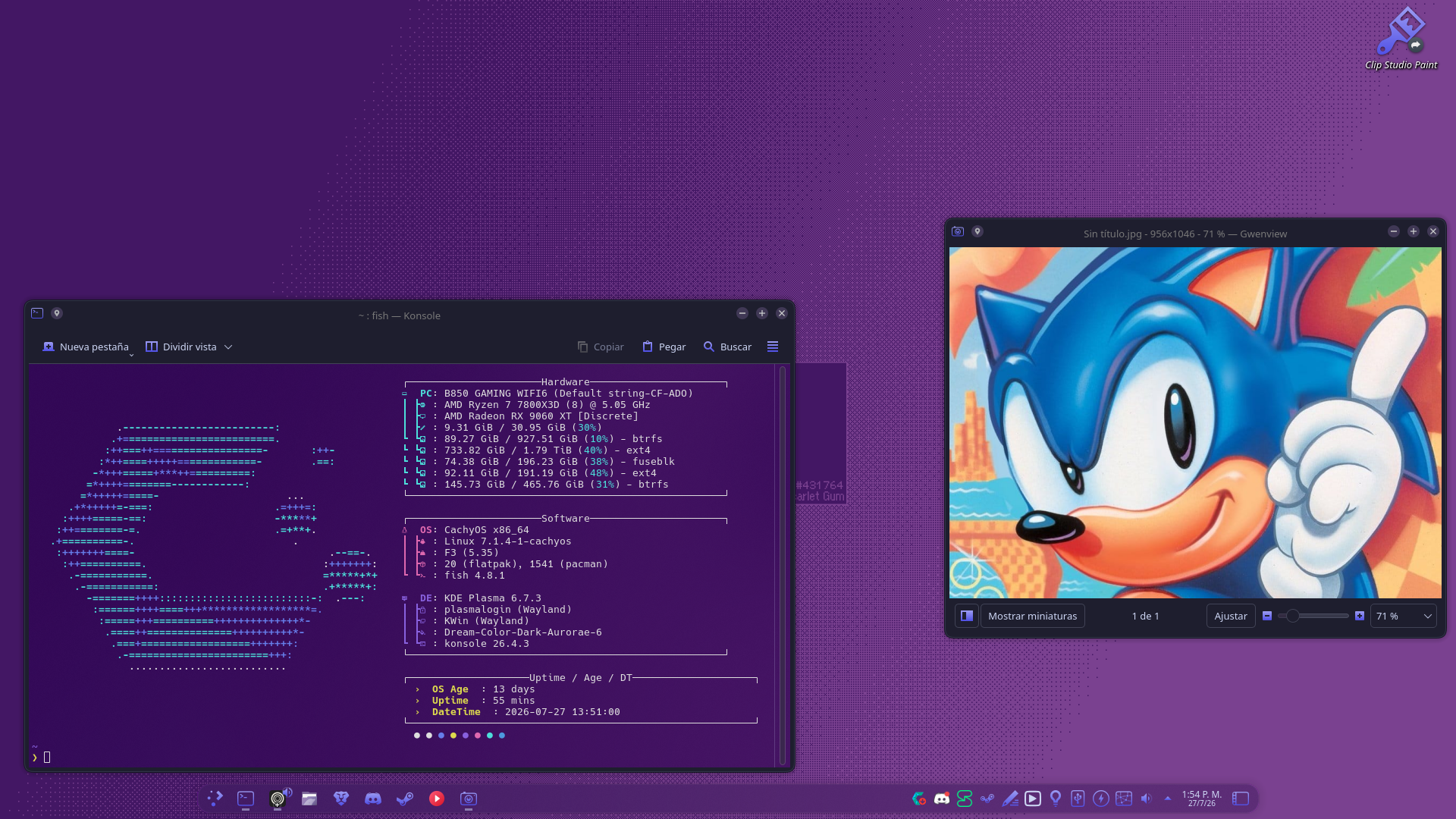Open Discord from the taskbar
Screen dimensions: 1456x819
373,798
